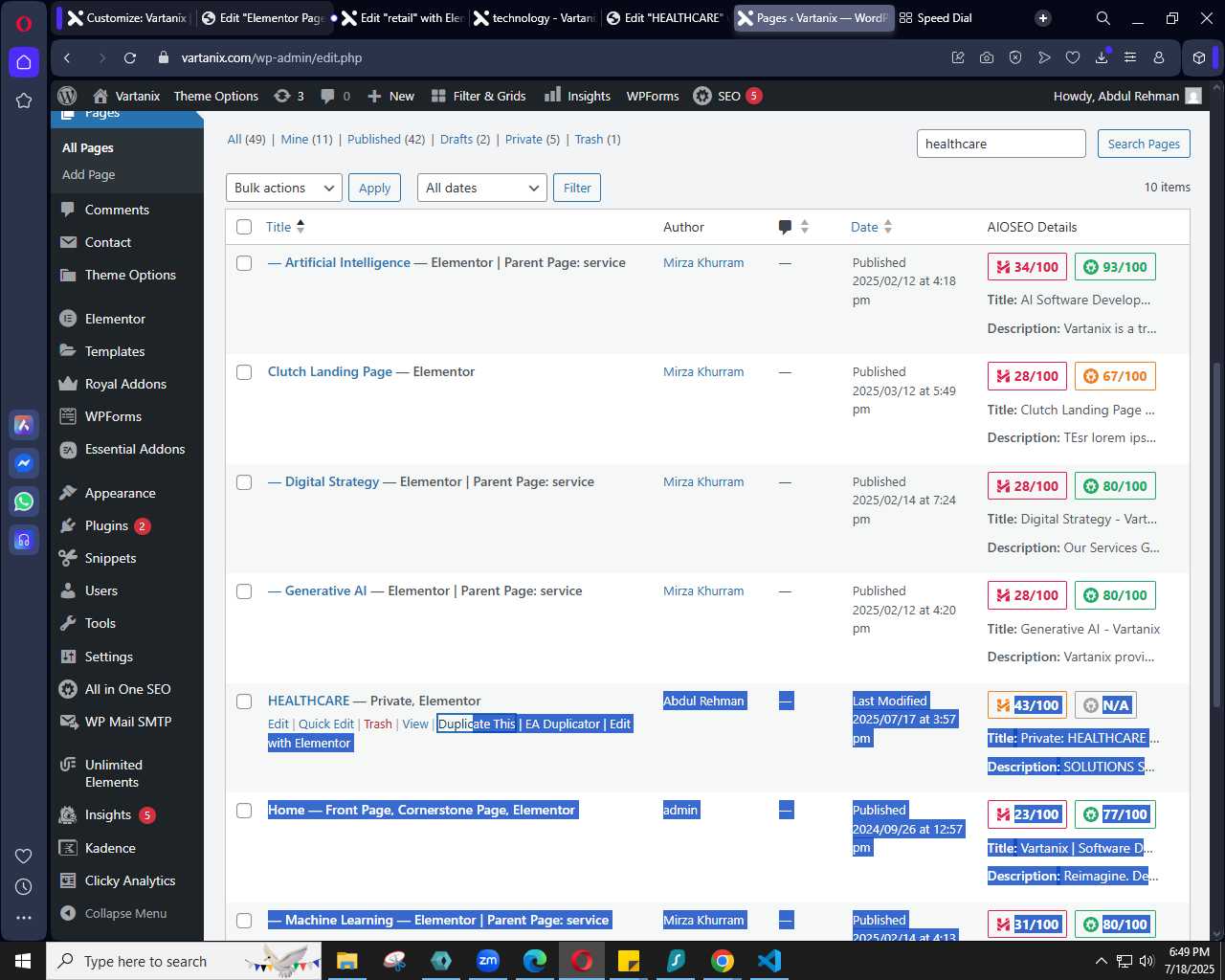Expand the New menu in admin bar
This screenshot has height=980, width=1225.
(390, 96)
